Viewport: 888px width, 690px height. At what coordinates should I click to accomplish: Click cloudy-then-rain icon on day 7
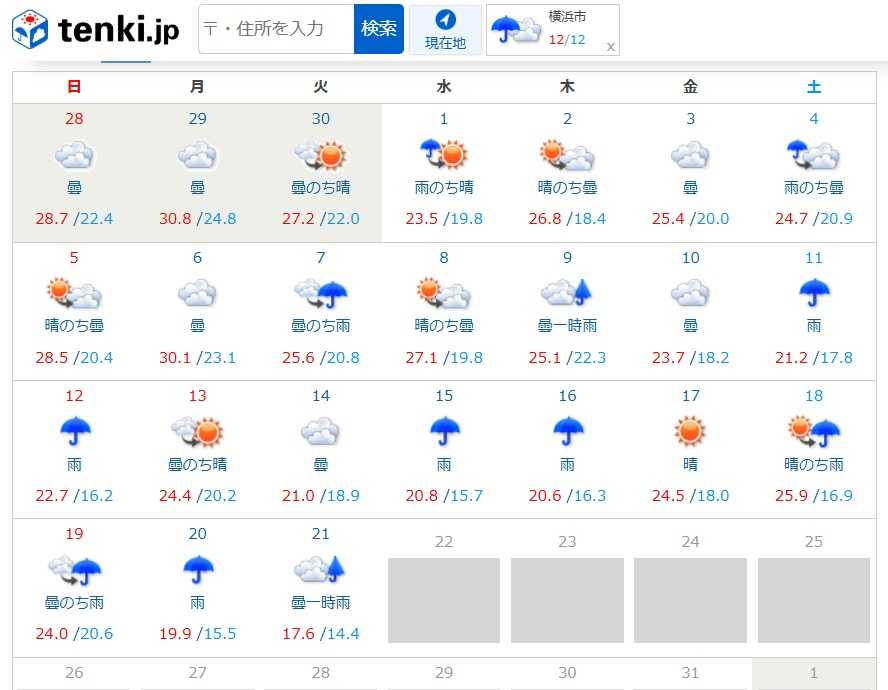pos(320,293)
